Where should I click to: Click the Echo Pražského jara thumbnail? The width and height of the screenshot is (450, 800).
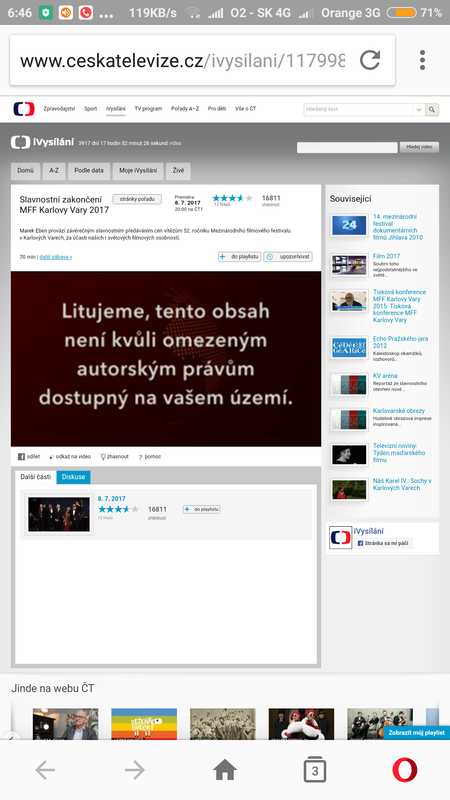349,347
